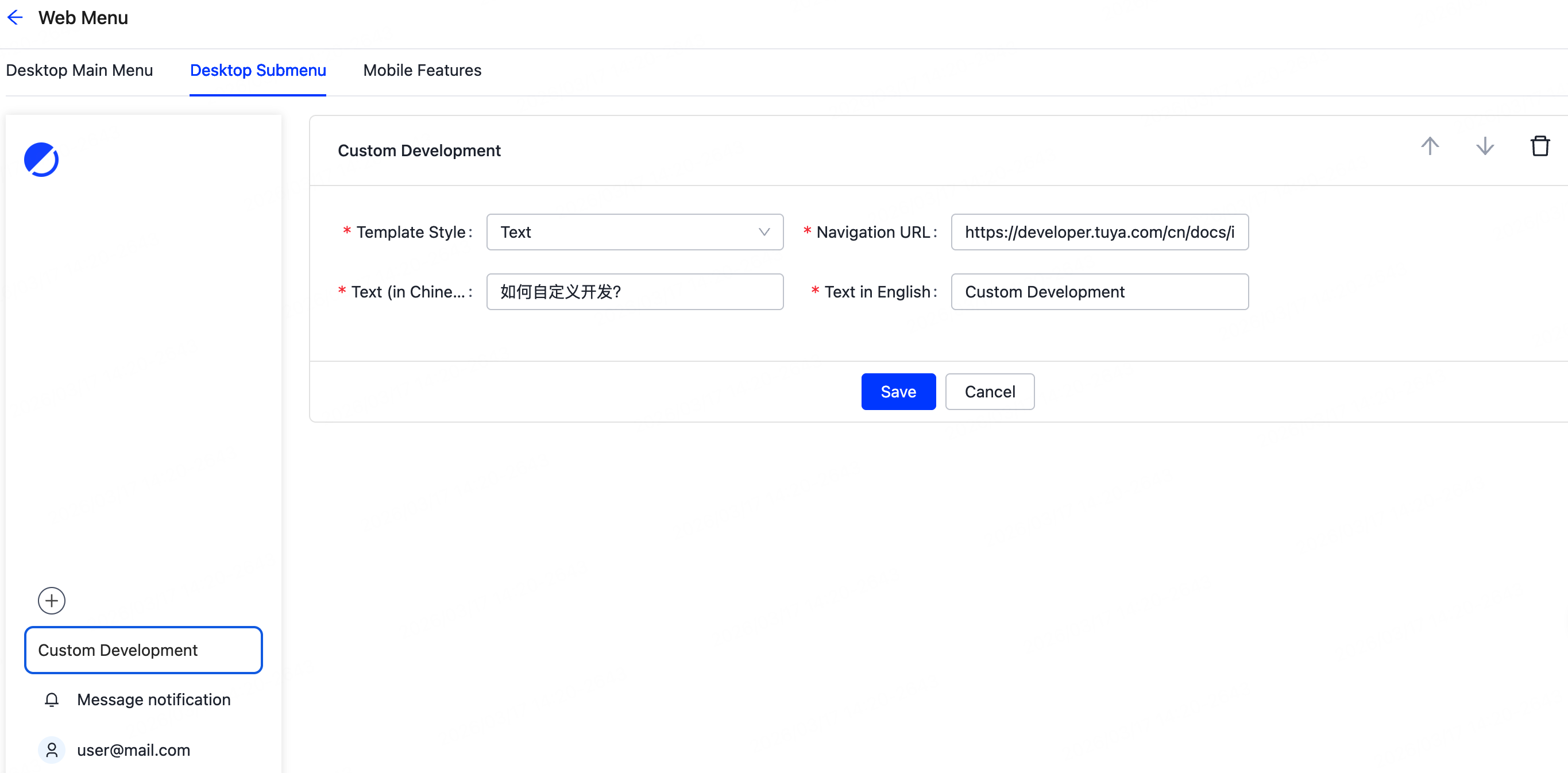The image size is (1568, 773).
Task: Click the Text in English field
Action: tap(1099, 292)
